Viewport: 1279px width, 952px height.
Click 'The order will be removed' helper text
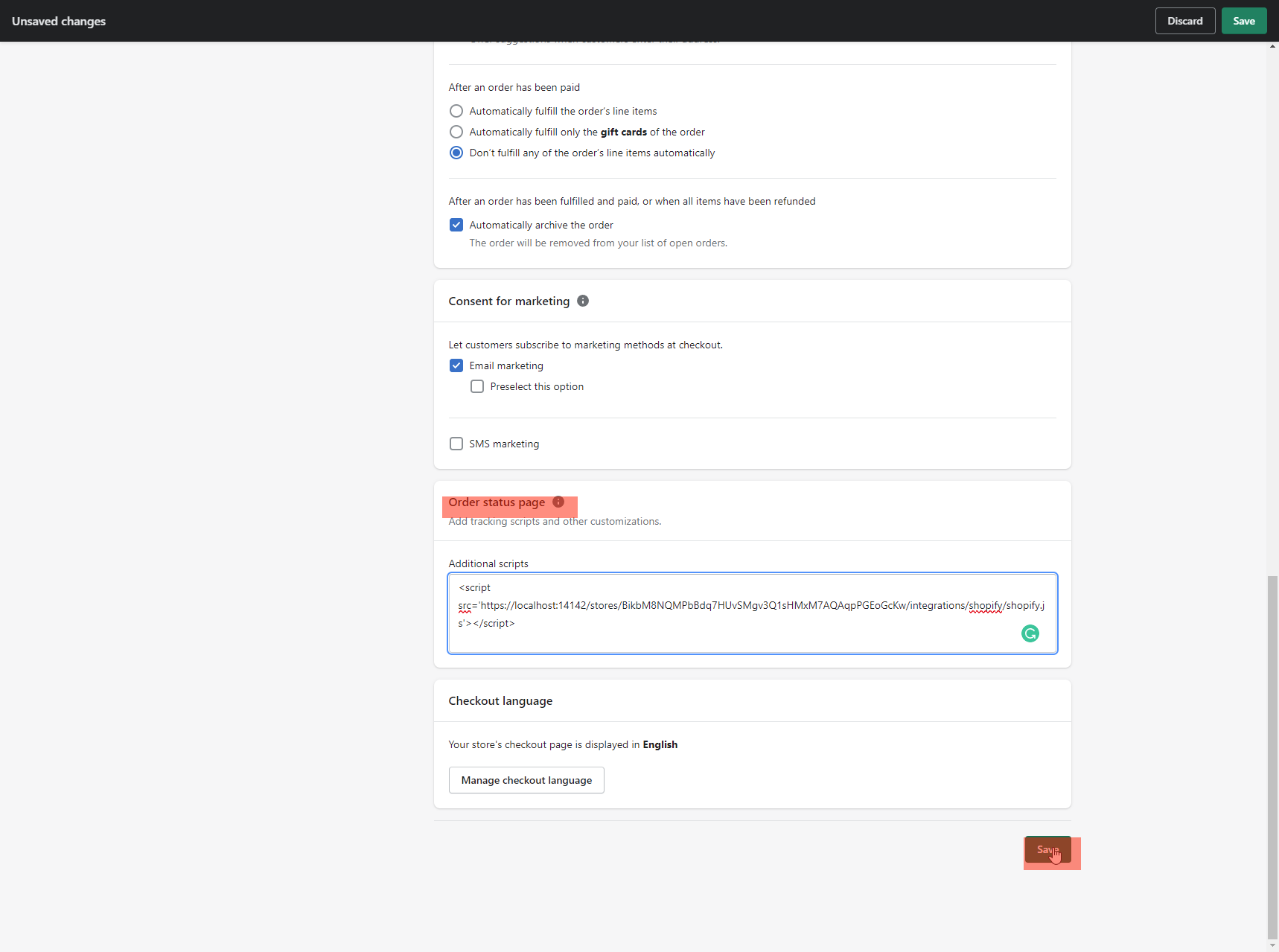tap(599, 243)
